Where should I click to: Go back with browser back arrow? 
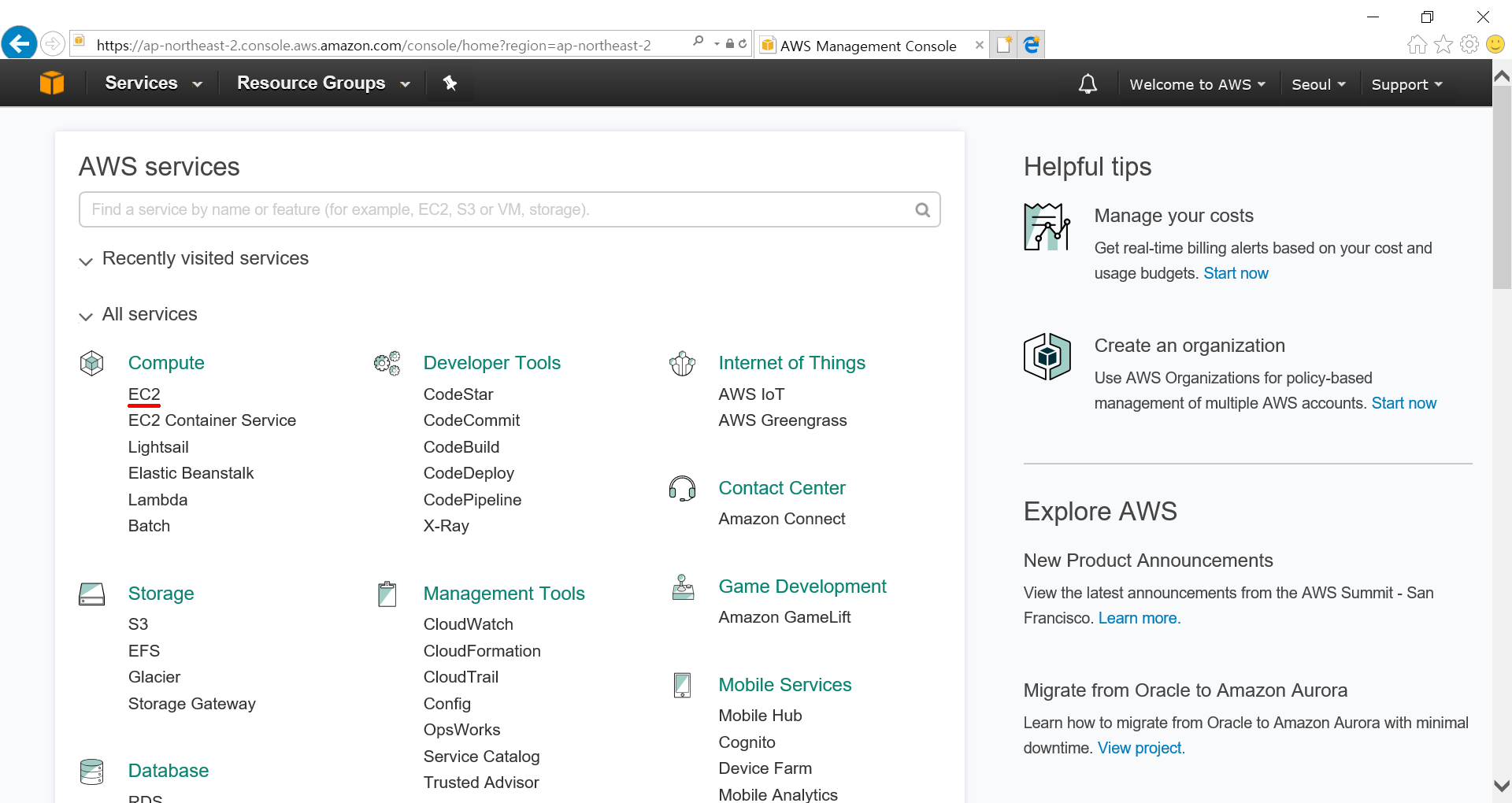coord(20,43)
